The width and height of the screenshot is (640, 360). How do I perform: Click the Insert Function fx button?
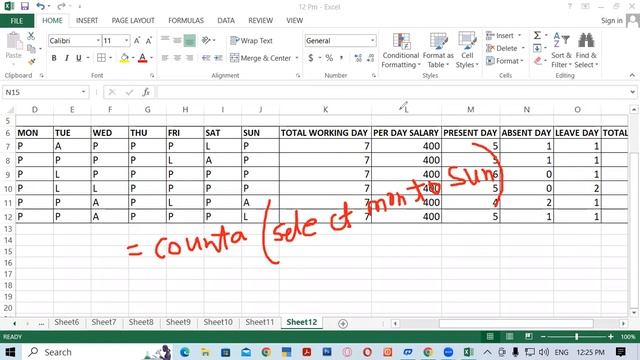[146, 92]
